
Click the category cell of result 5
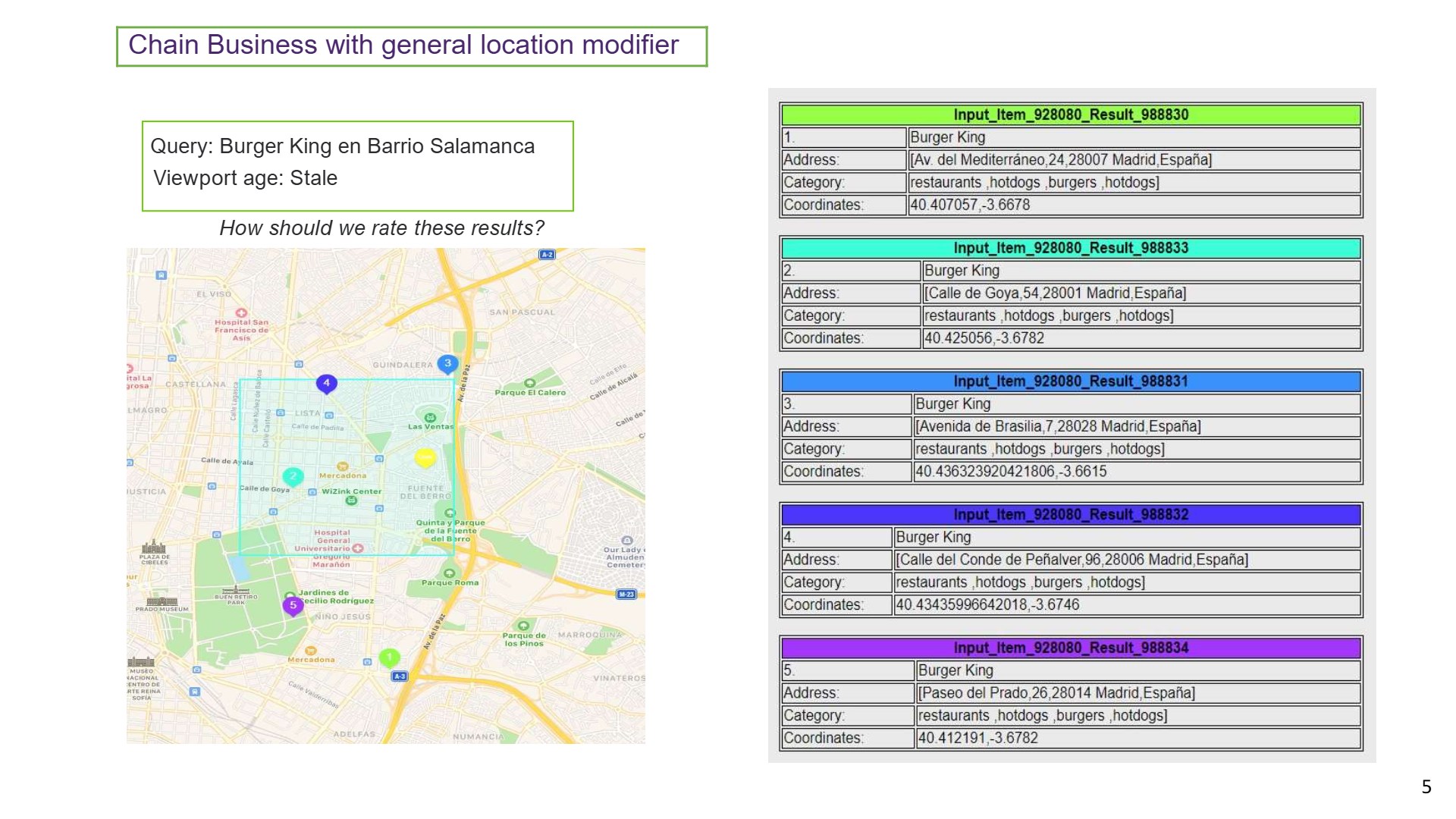coord(1138,717)
